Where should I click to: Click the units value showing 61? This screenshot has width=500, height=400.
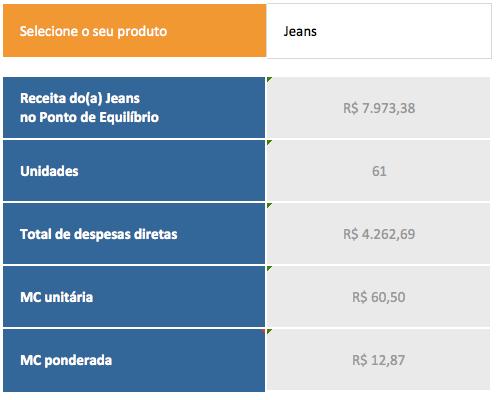pyautogui.click(x=379, y=171)
